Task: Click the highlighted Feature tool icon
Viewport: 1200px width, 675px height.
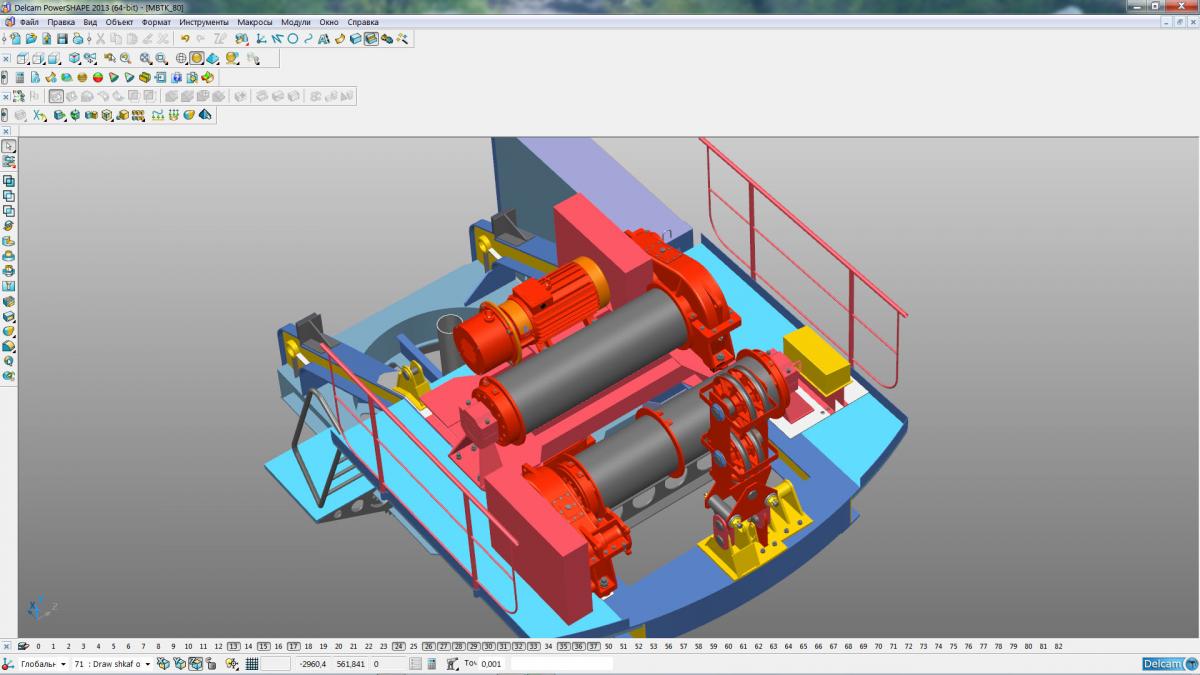Action: [371, 39]
